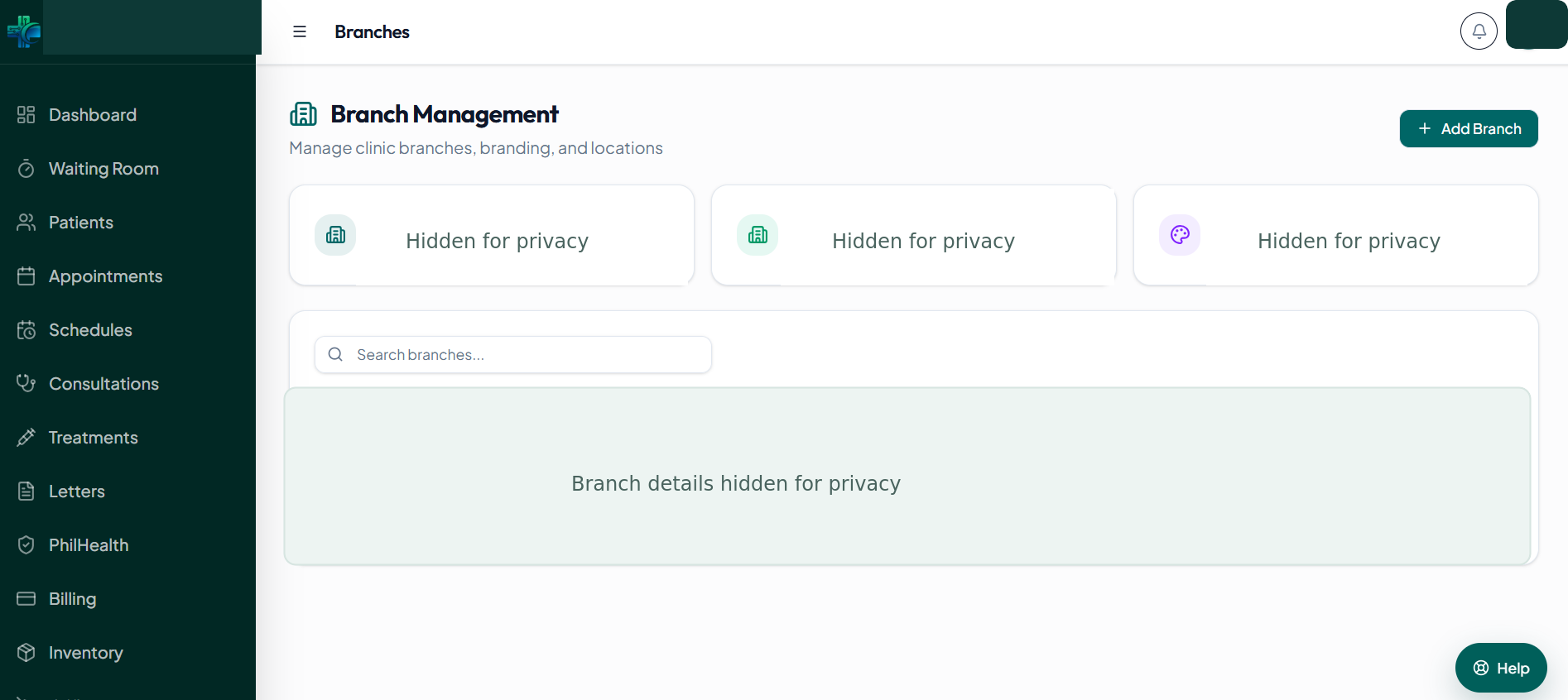Click the Consultations stethoscope icon
The width and height of the screenshot is (1568, 700).
coord(26,384)
